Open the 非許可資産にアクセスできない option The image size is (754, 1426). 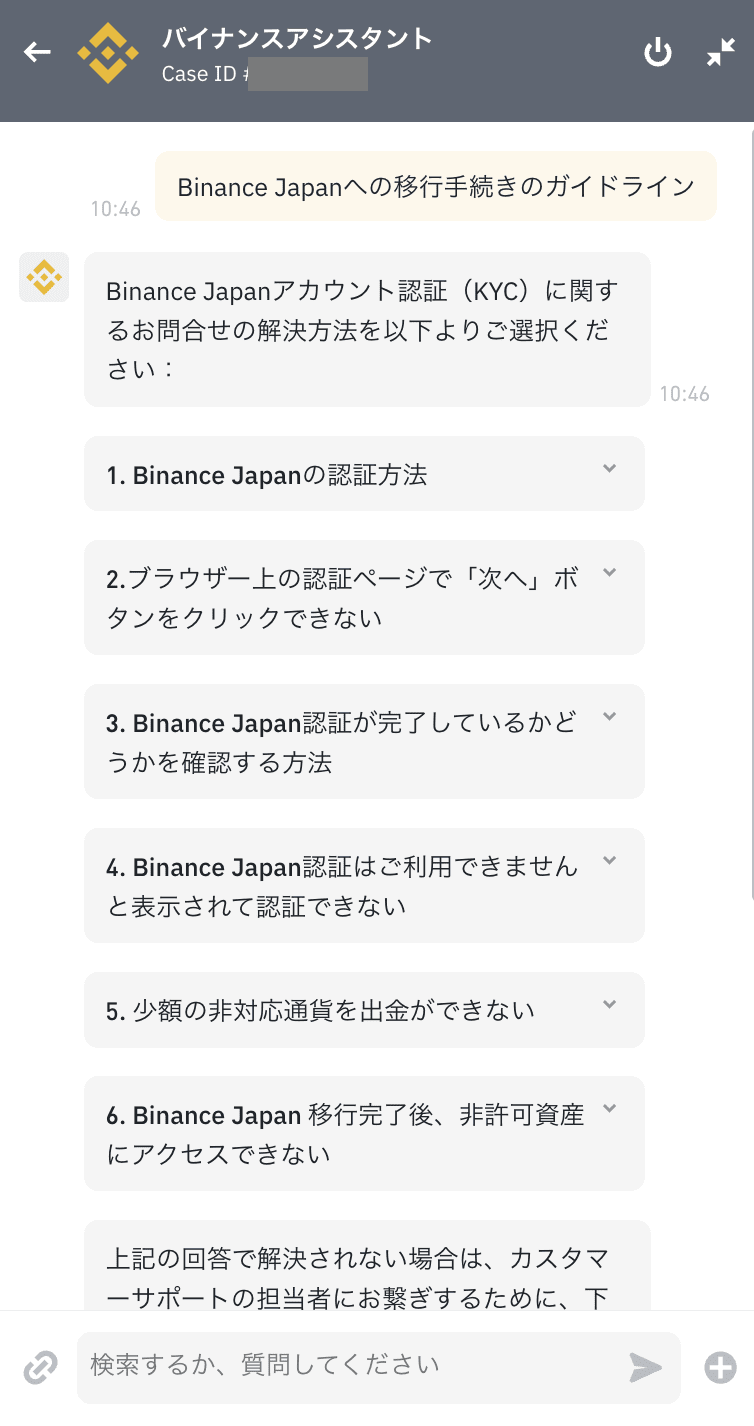coord(364,1134)
